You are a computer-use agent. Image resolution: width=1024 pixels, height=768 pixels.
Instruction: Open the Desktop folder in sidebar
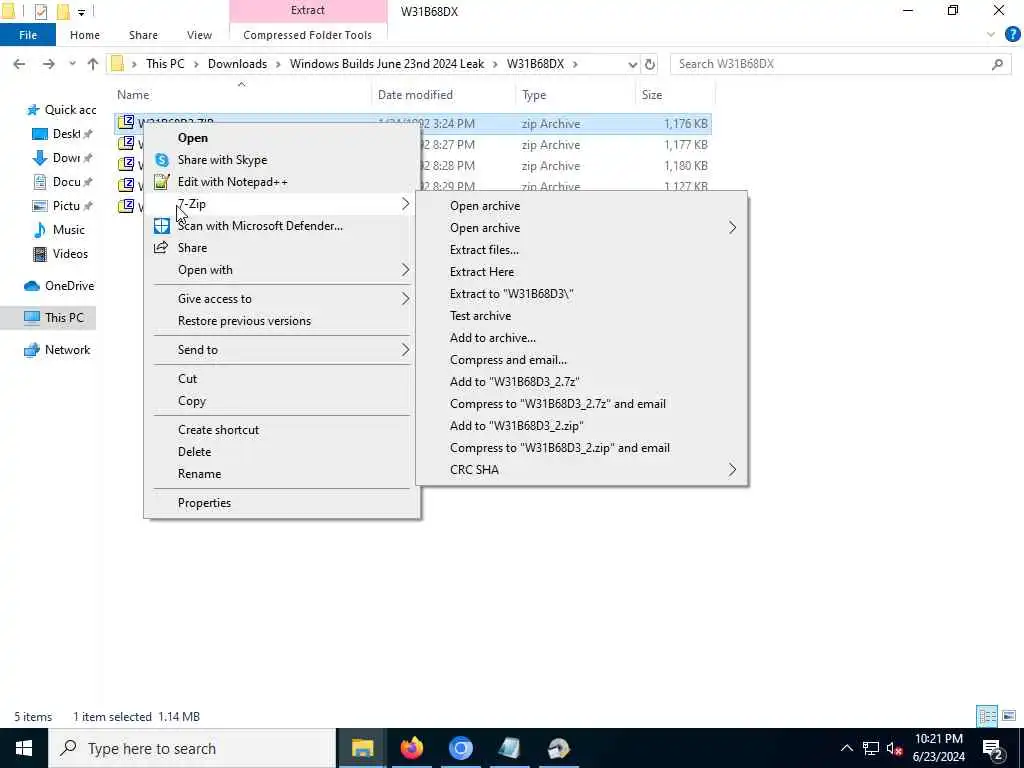click(x=61, y=134)
